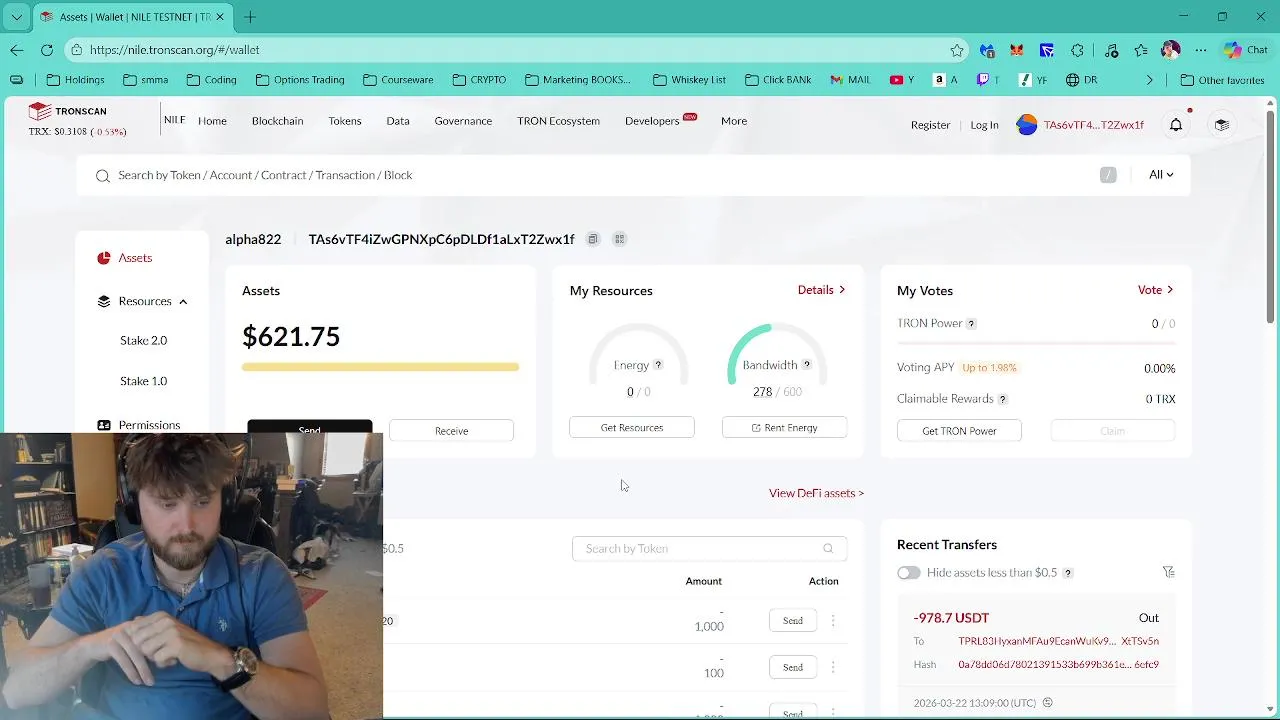
Task: Open the CRYPTO bookmarks folder
Action: pyautogui.click(x=479, y=80)
